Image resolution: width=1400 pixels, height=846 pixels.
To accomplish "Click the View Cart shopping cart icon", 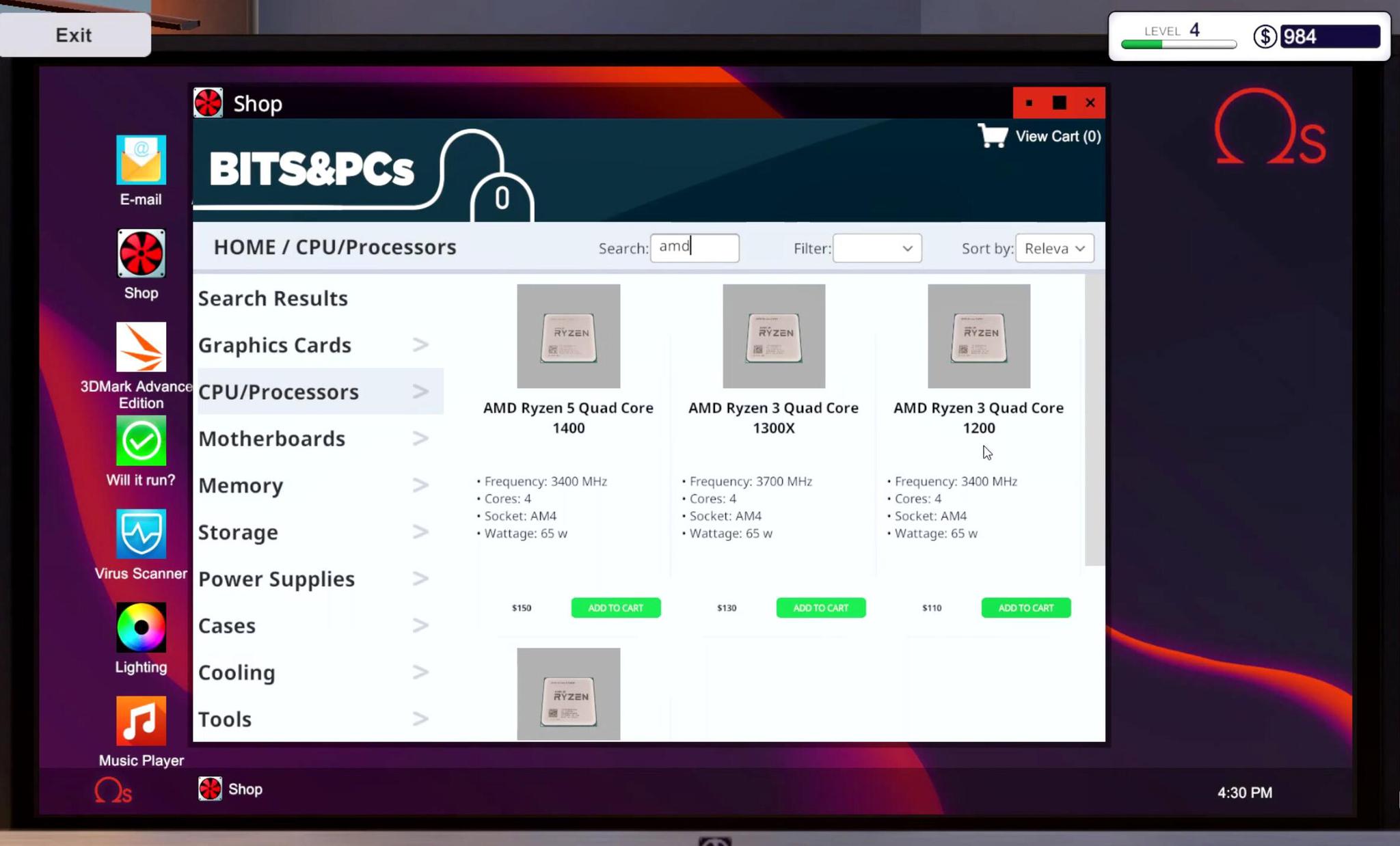I will tap(993, 136).
